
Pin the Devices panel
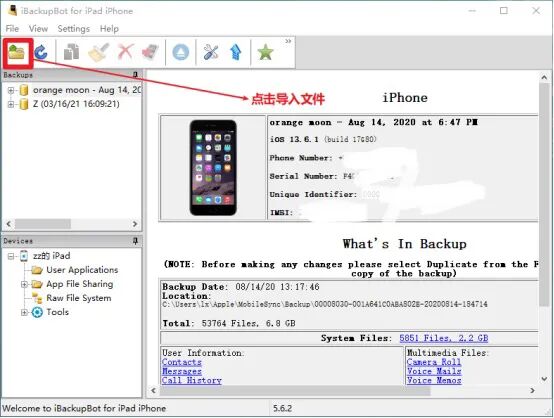coord(135,241)
